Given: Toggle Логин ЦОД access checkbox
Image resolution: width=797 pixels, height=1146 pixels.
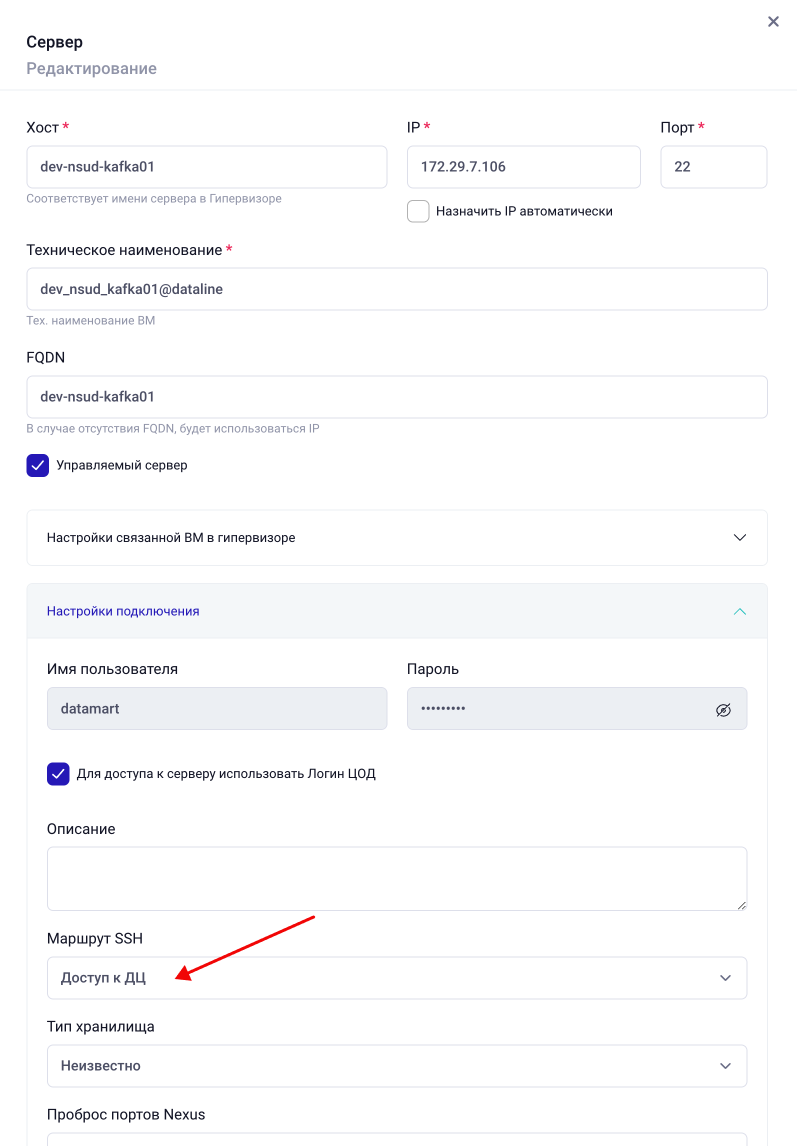Looking at the screenshot, I should 58,773.
